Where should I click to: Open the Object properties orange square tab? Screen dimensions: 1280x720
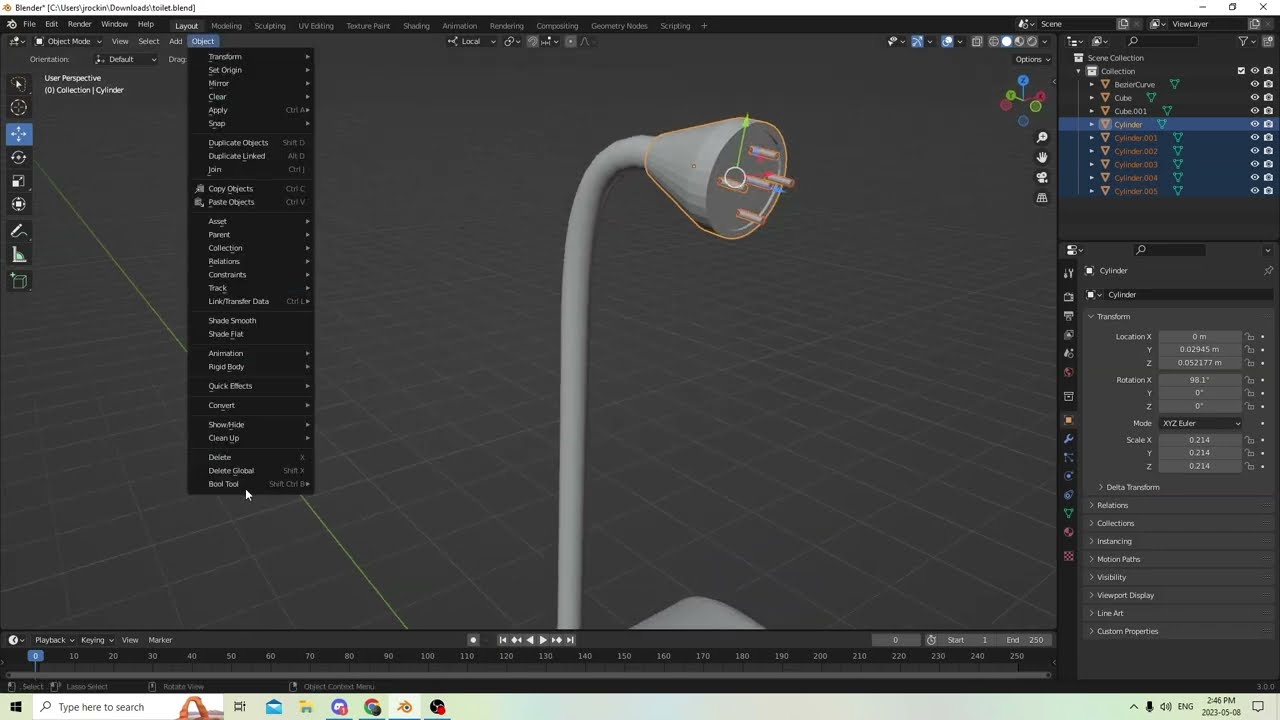(x=1068, y=420)
